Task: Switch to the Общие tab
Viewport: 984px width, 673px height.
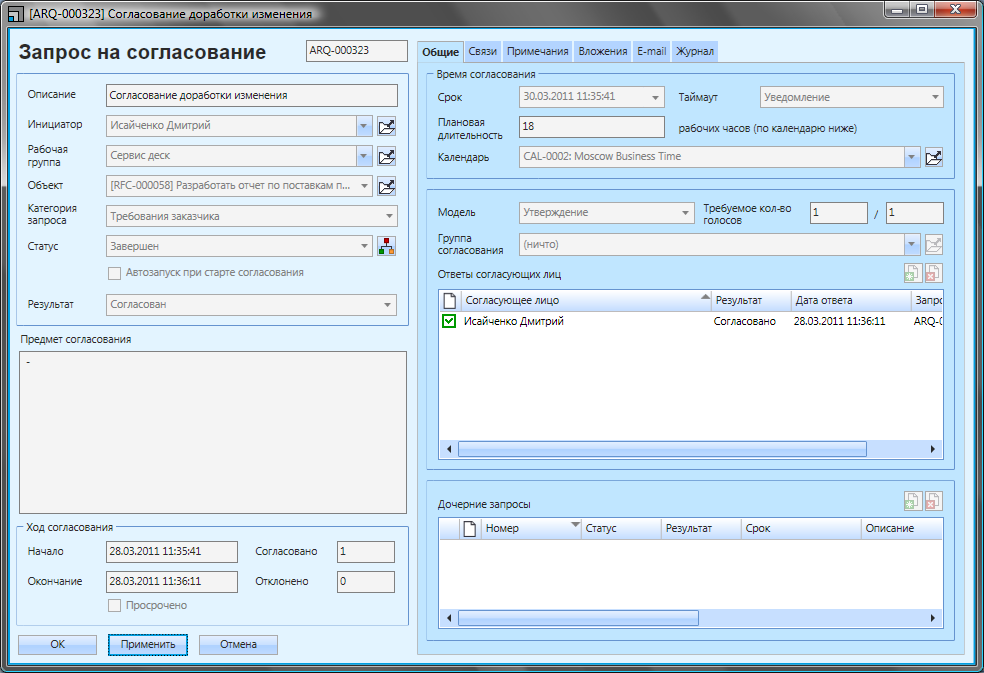Action: point(441,52)
